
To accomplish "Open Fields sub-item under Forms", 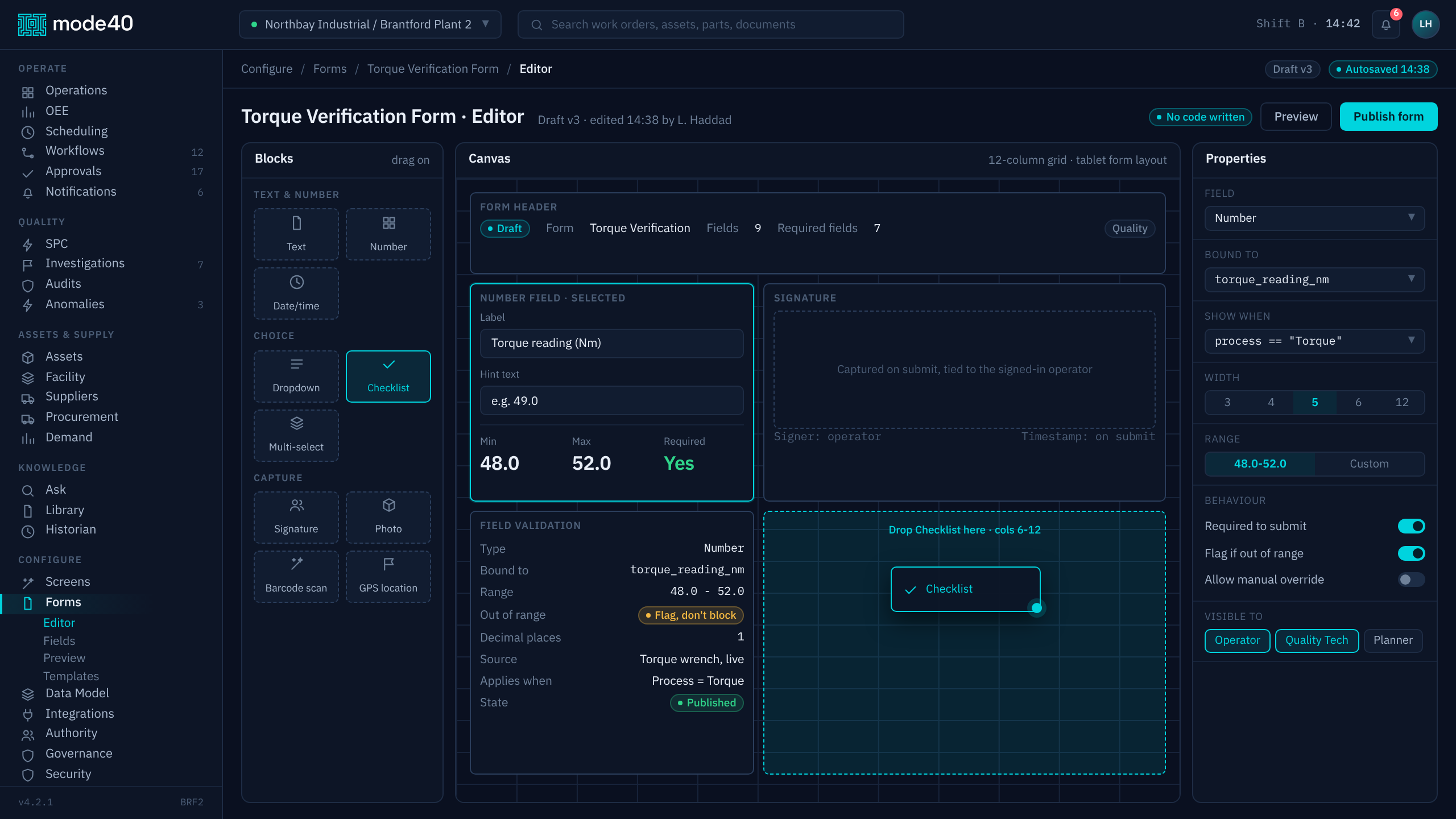I will click(59, 641).
